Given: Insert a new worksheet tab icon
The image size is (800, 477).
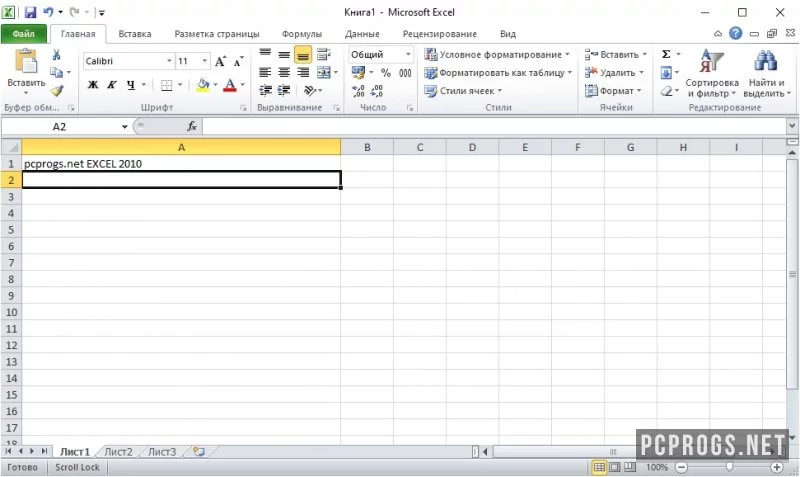Looking at the screenshot, I should [198, 451].
